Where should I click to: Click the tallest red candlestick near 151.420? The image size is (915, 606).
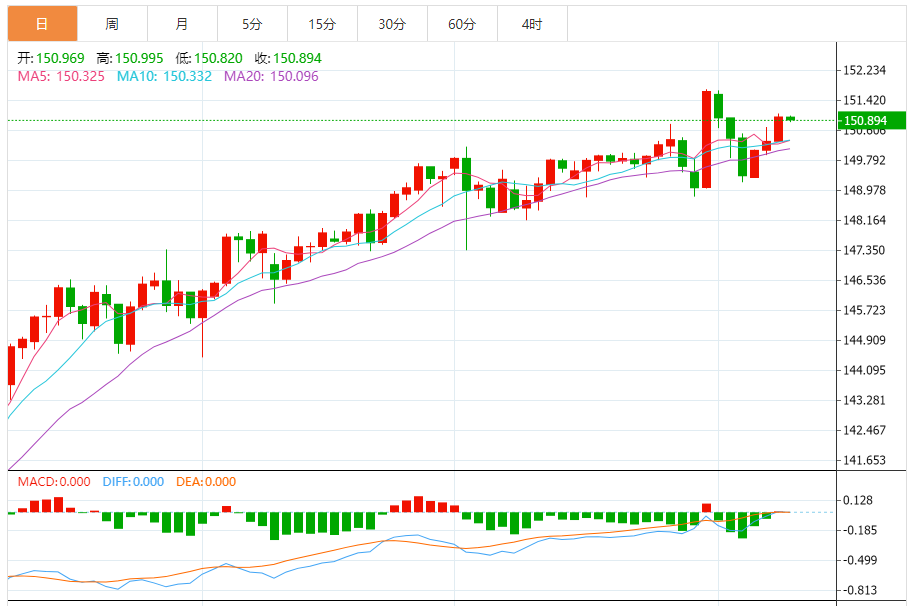pyautogui.click(x=706, y=139)
